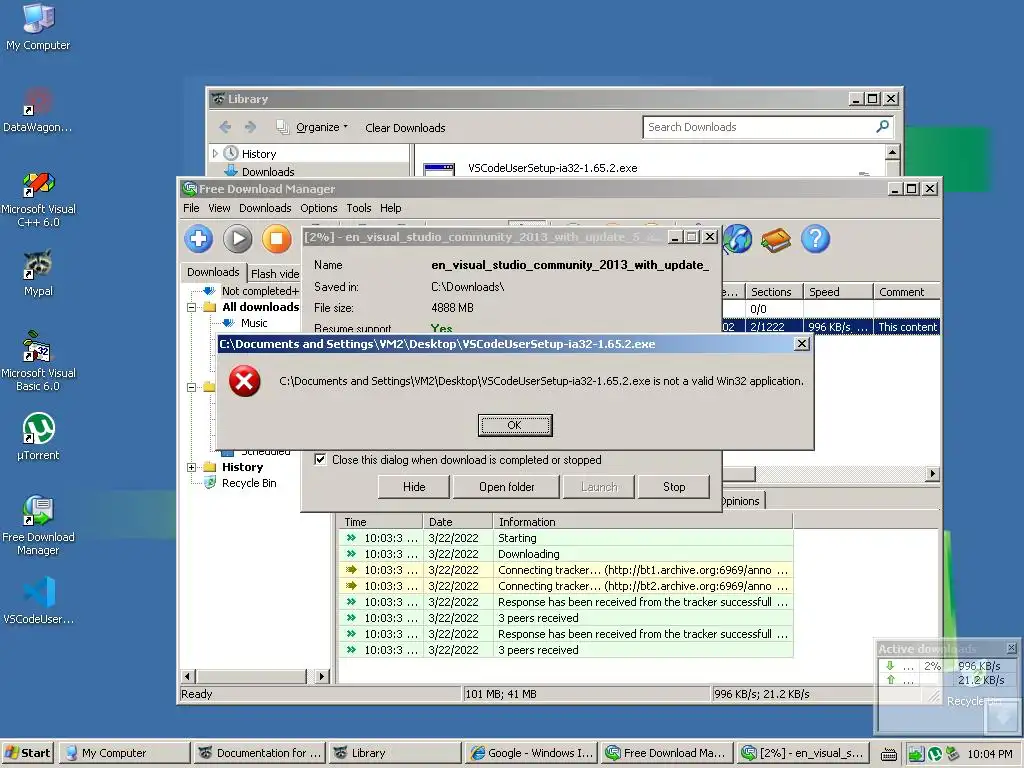Open the Organize dropdown in Library
This screenshot has height=768, width=1024.
point(321,127)
